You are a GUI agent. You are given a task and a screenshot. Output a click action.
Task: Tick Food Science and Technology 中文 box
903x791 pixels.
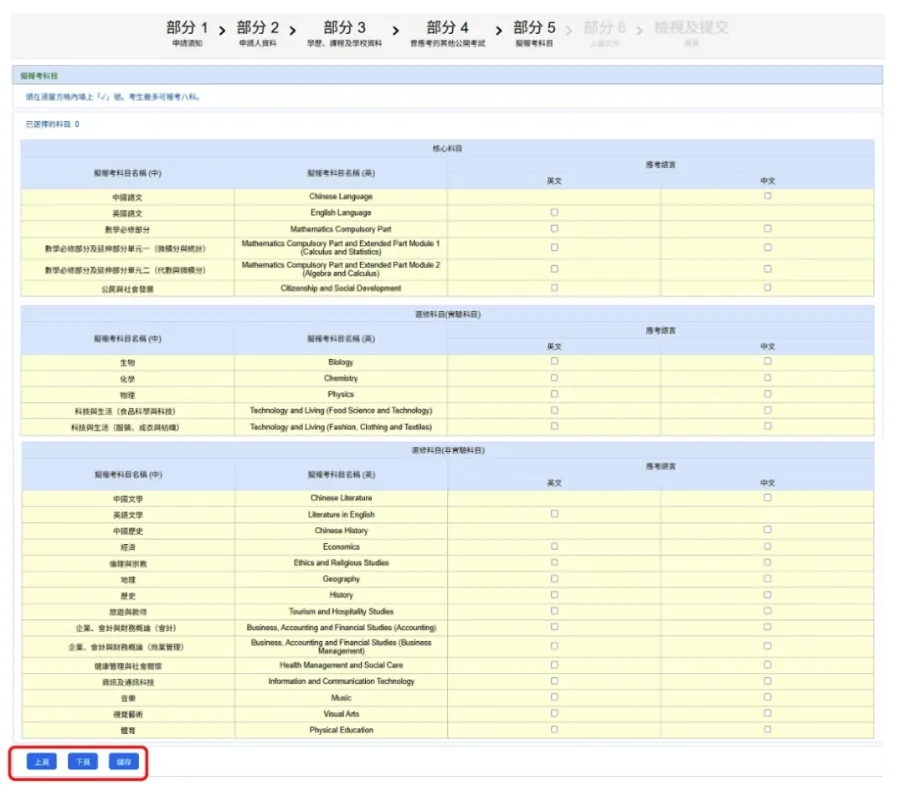(767, 410)
